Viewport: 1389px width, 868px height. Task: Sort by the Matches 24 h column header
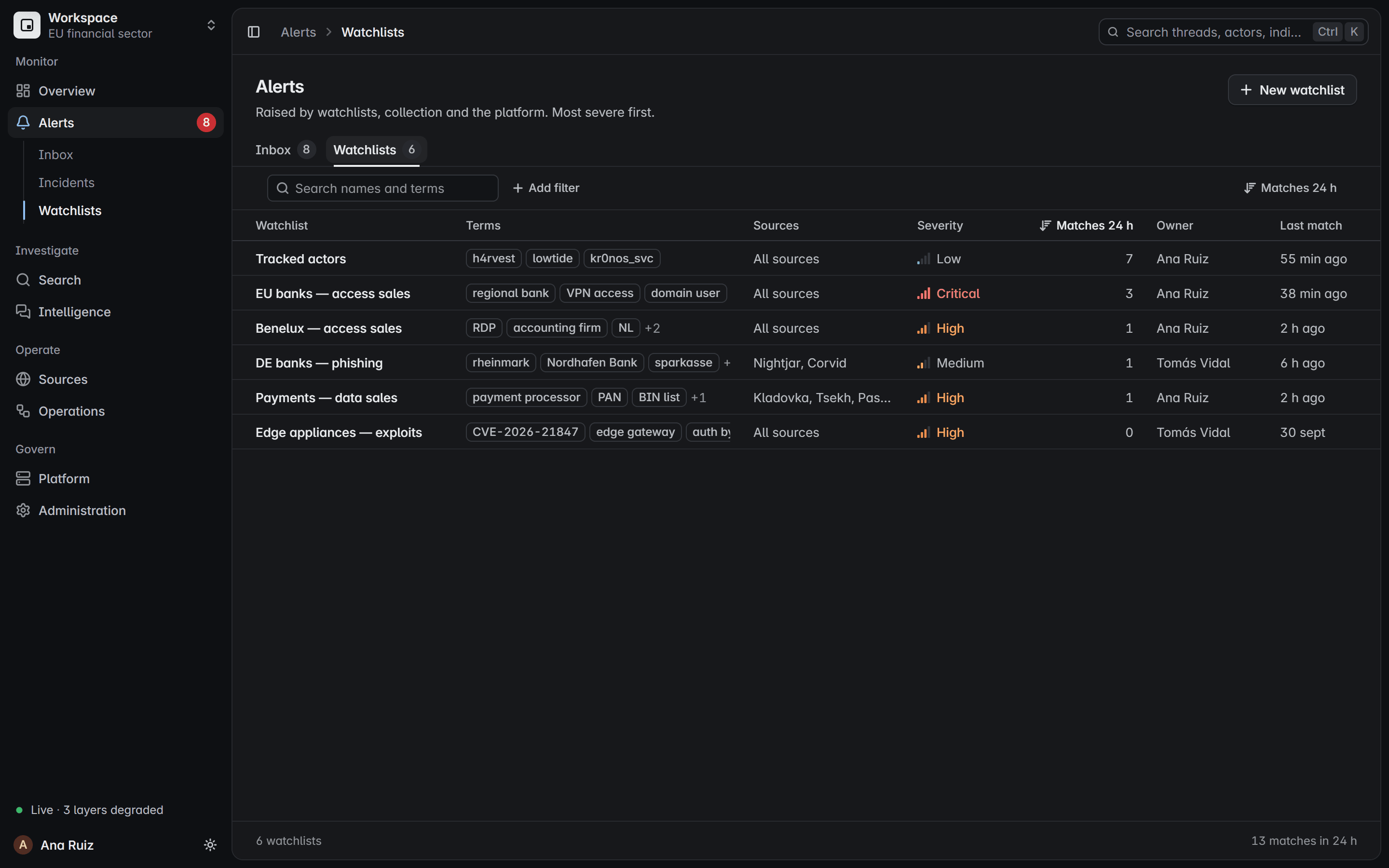[1086, 226]
